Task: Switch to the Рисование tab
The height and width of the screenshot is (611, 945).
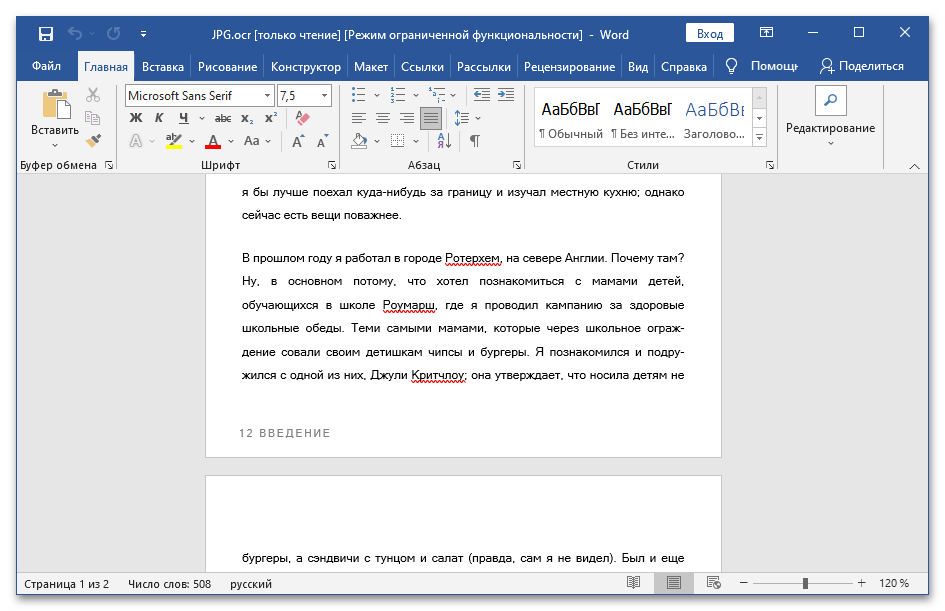Action: pos(227,67)
